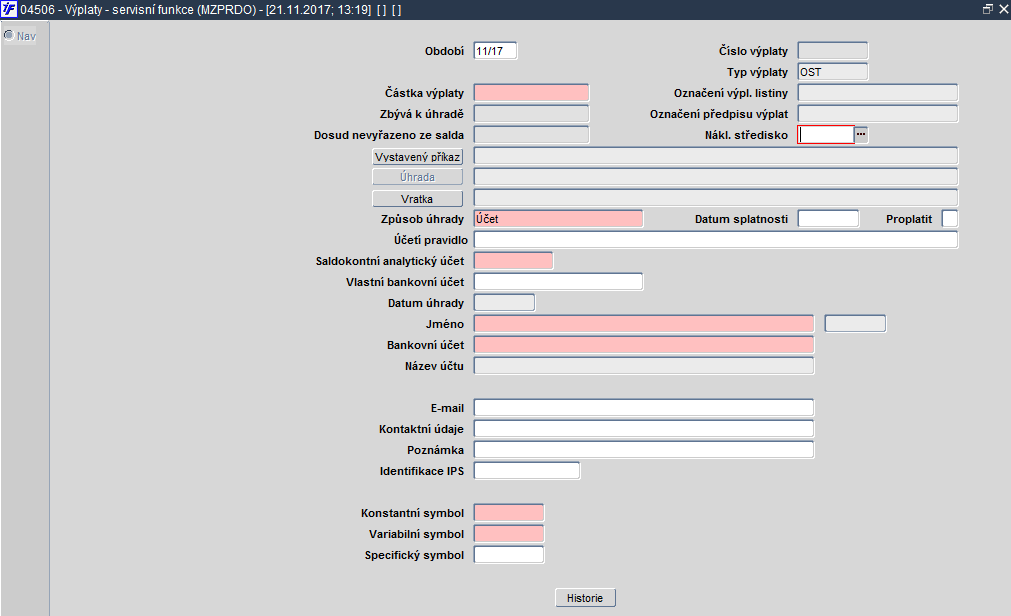This screenshot has width=1011, height=616.
Task: Click the Datum splatnosti field
Action: [x=828, y=219]
